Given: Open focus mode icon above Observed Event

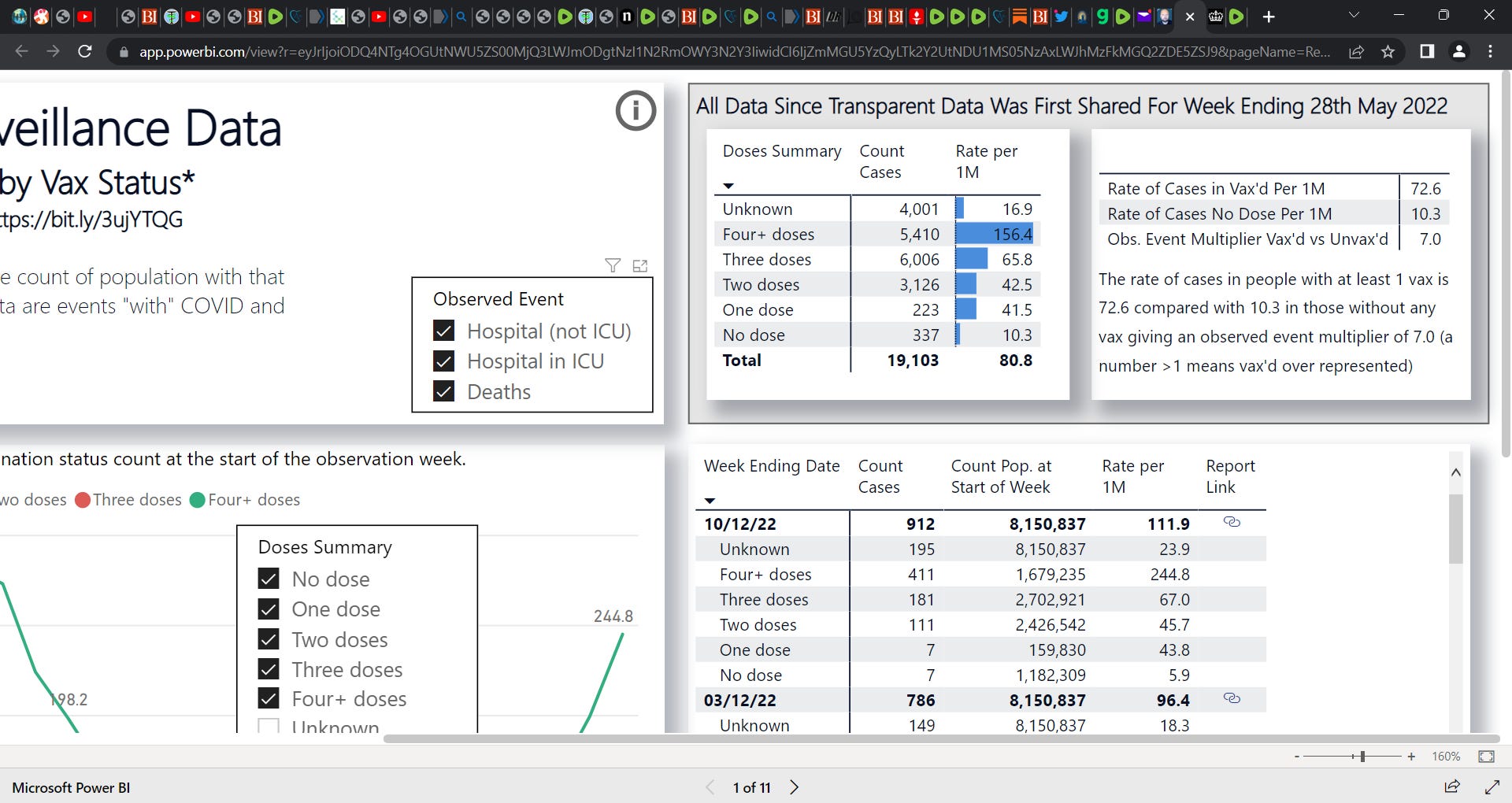Looking at the screenshot, I should pos(640,266).
